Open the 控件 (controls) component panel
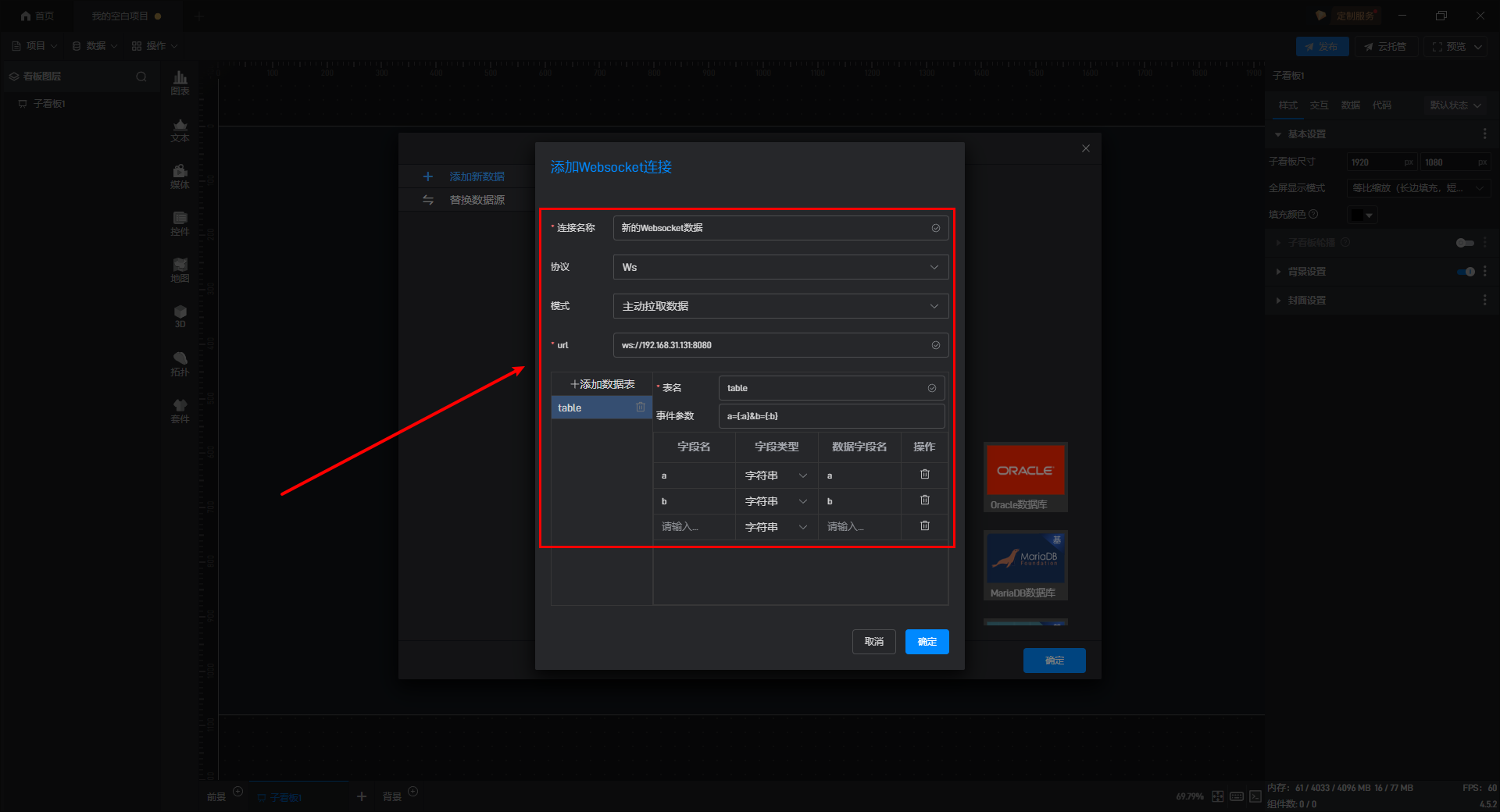The image size is (1500, 812). point(180,224)
